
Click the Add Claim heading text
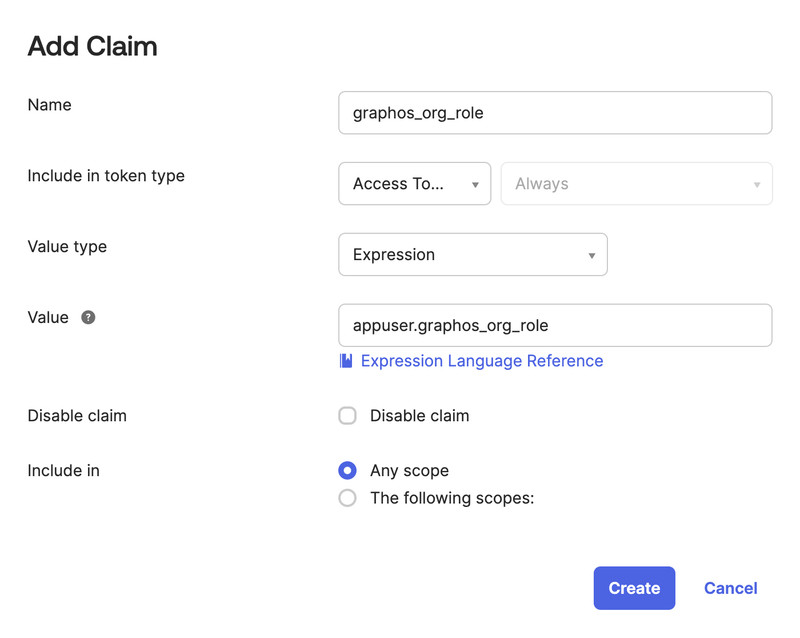[x=92, y=46]
